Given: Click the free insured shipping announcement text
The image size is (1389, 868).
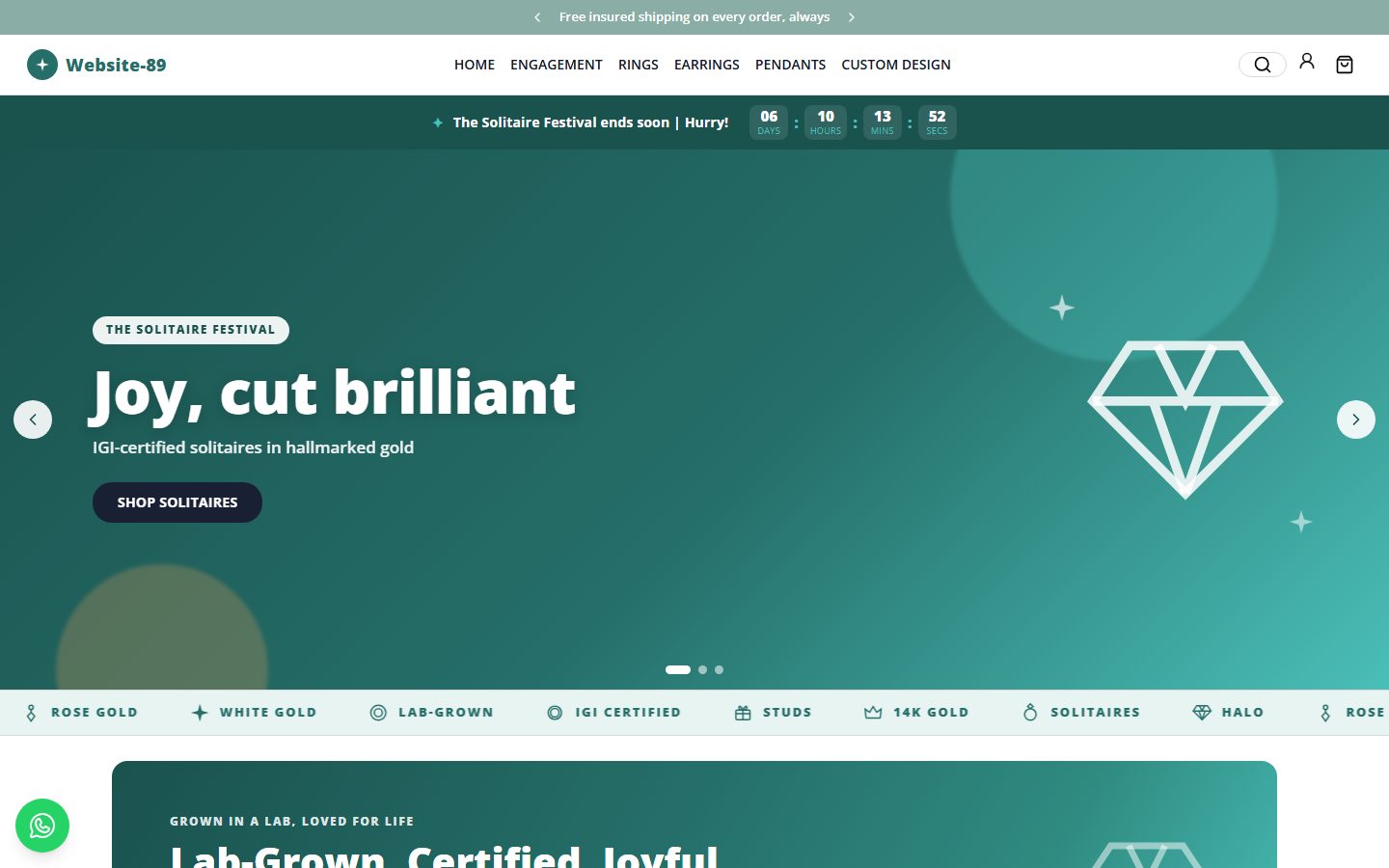Looking at the screenshot, I should coord(694,17).
